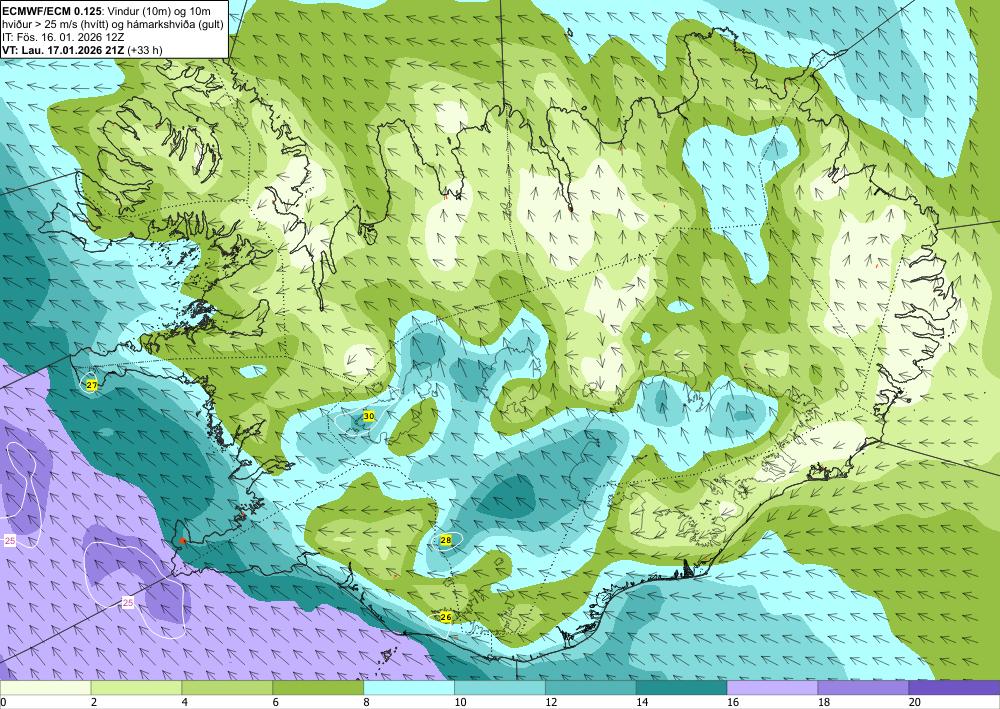Viewport: 1000px width, 709px height.
Task: Click the yellow gust label 28
Action: pos(446,540)
